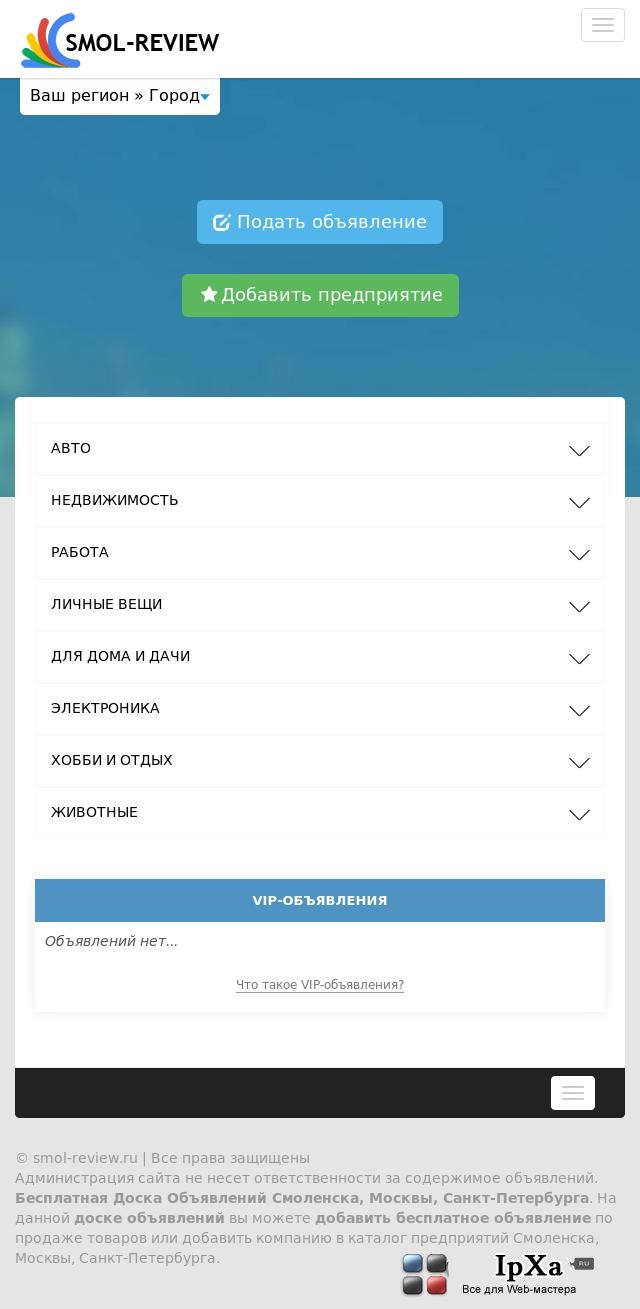Open the footer hamburger menu toggle
Viewport: 640px width, 1309px height.
coord(573,1093)
